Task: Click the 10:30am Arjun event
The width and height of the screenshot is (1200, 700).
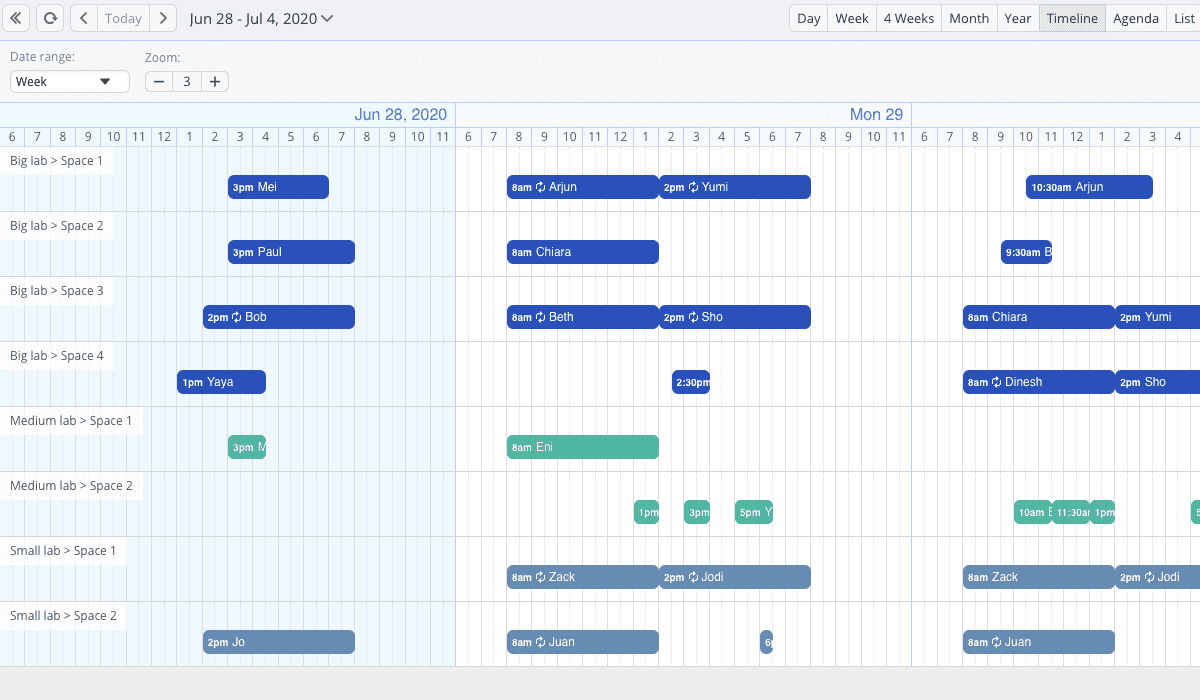Action: point(1088,187)
